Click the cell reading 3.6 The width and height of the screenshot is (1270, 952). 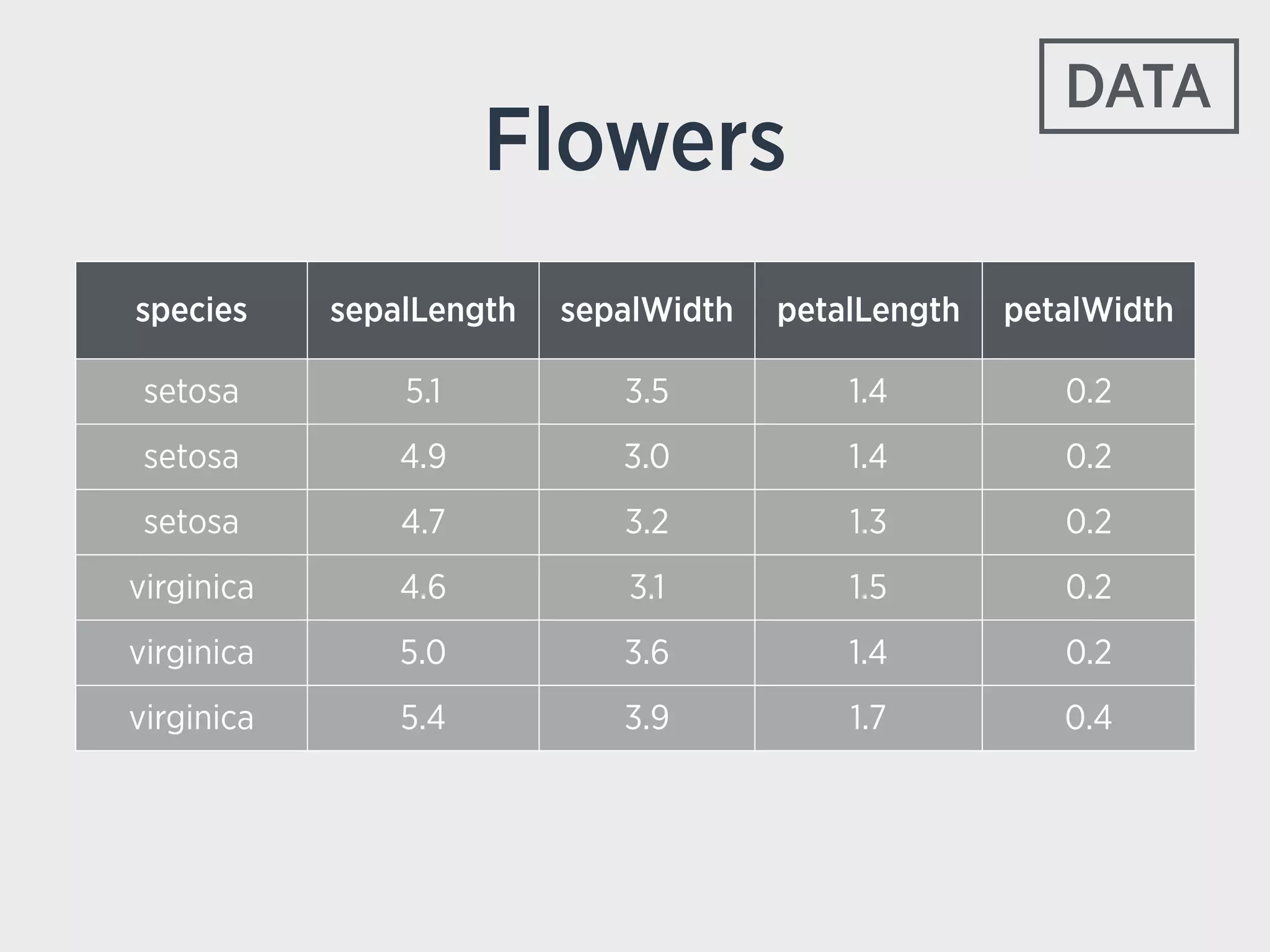pyautogui.click(x=646, y=653)
